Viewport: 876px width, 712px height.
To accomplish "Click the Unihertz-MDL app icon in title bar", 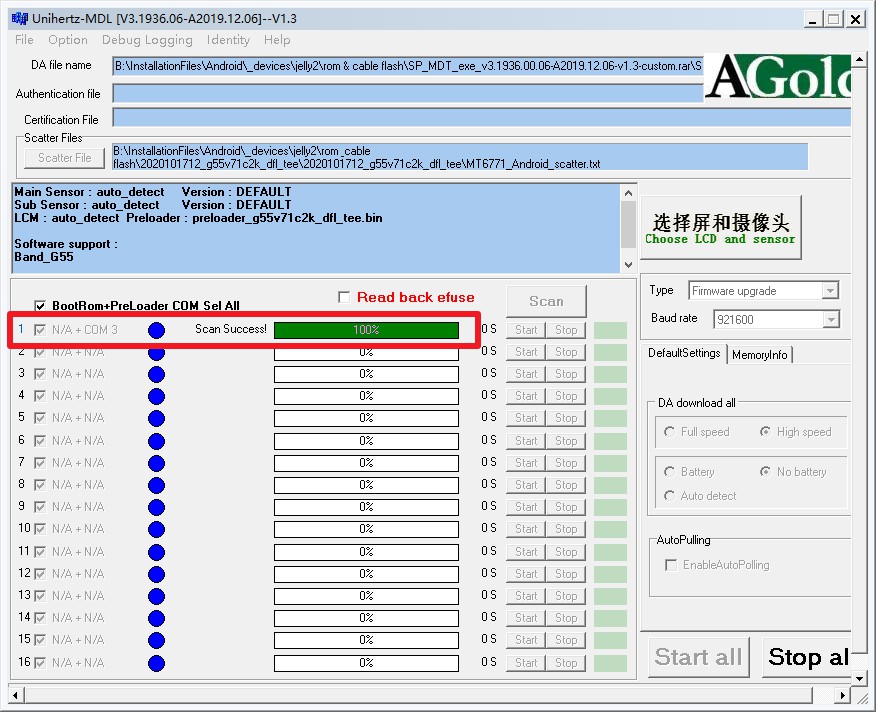I will [19, 18].
